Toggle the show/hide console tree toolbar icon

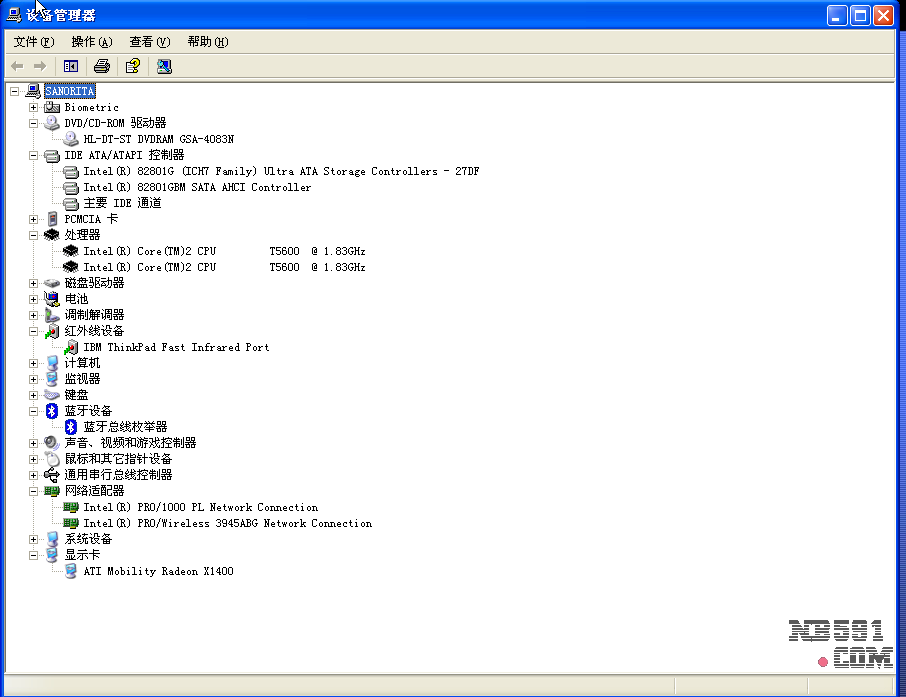pos(71,66)
